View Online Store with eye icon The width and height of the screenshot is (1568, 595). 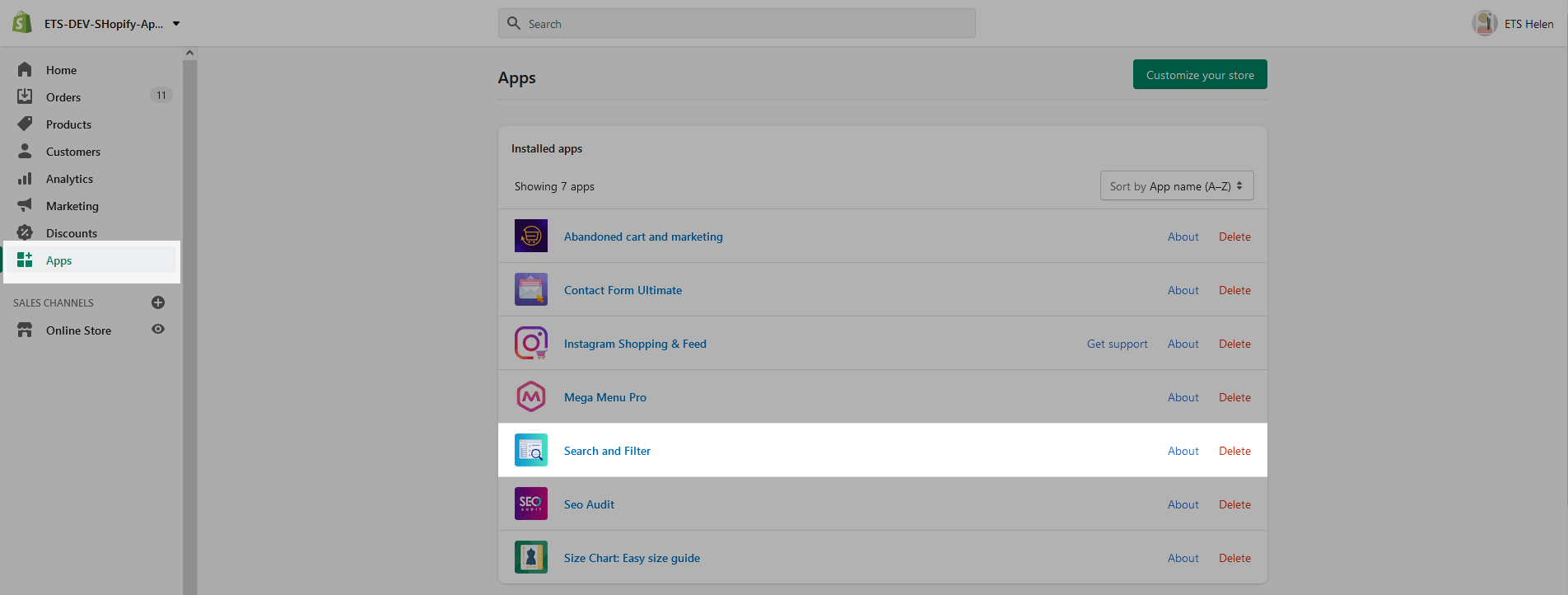[x=158, y=329]
